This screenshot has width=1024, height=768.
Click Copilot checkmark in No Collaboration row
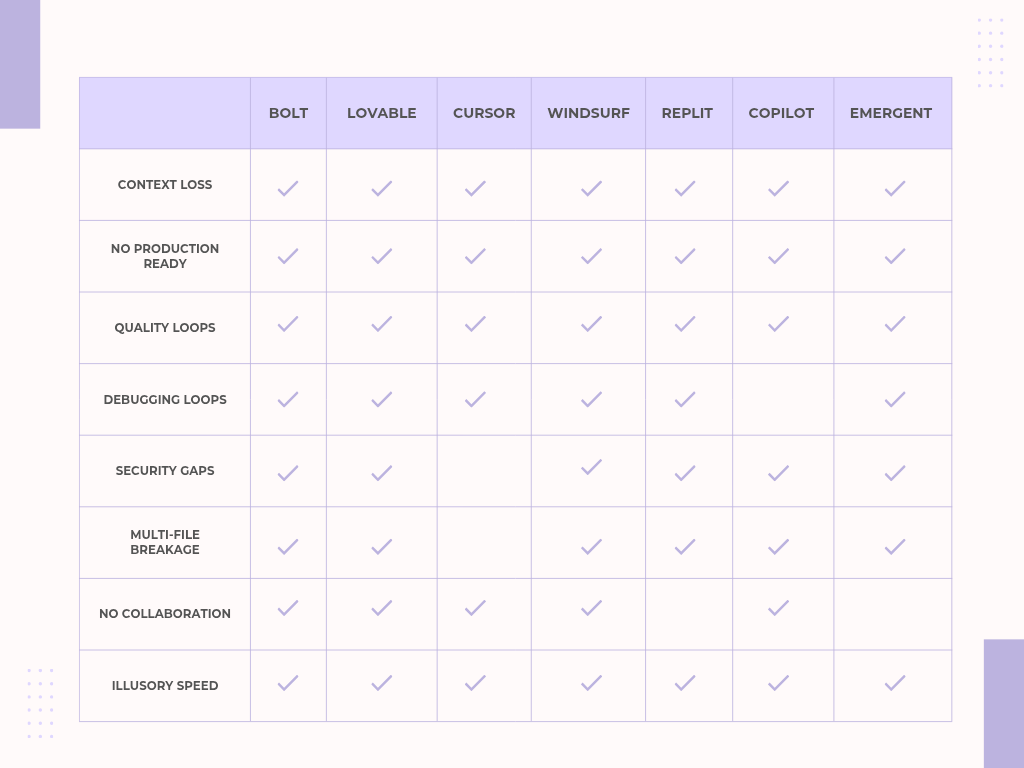pyautogui.click(x=778, y=608)
